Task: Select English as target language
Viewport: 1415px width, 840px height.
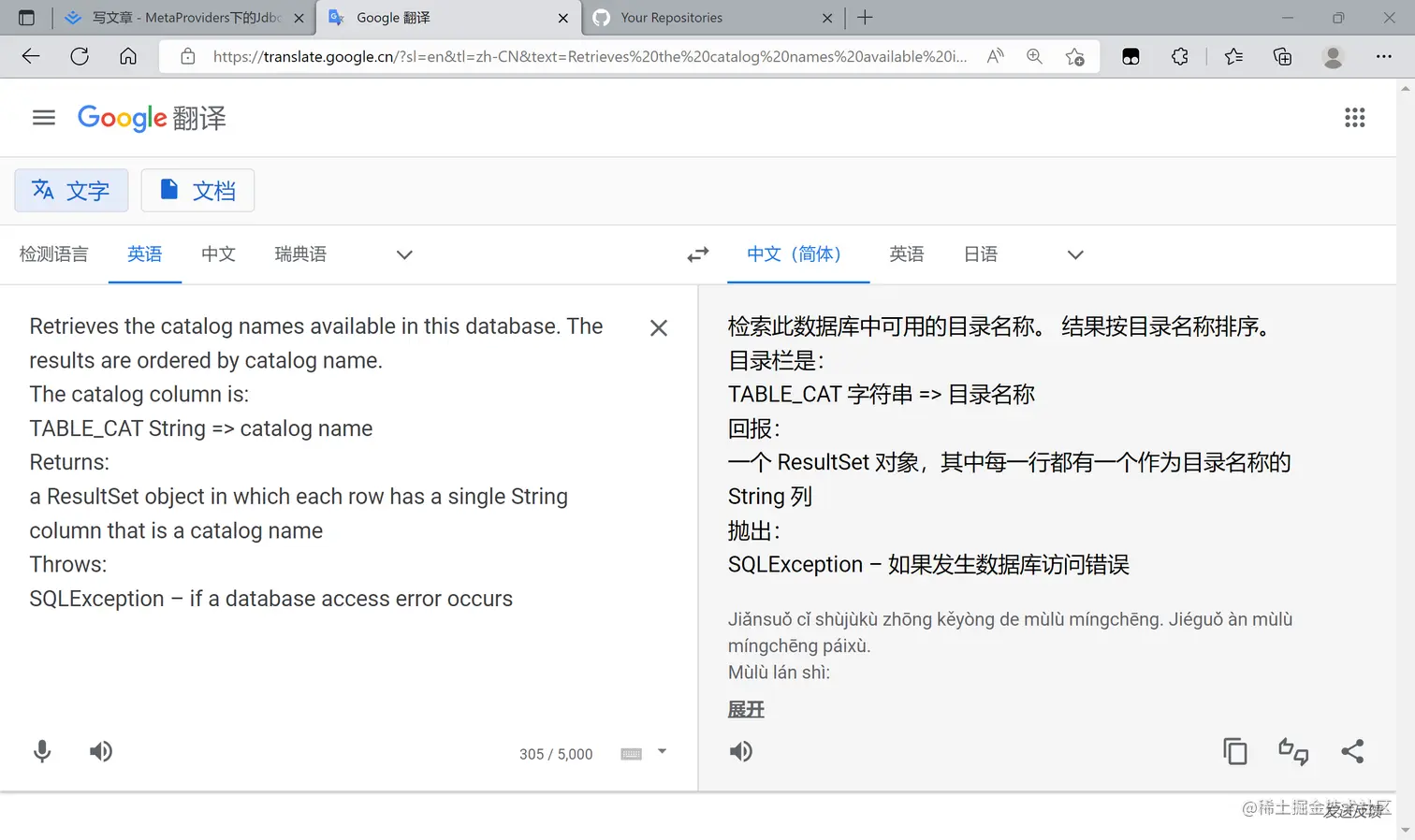Action: (x=907, y=254)
